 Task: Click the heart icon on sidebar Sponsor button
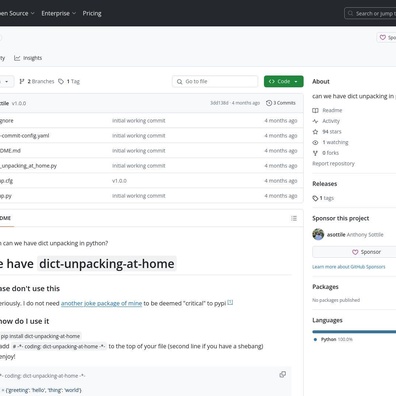(355, 252)
